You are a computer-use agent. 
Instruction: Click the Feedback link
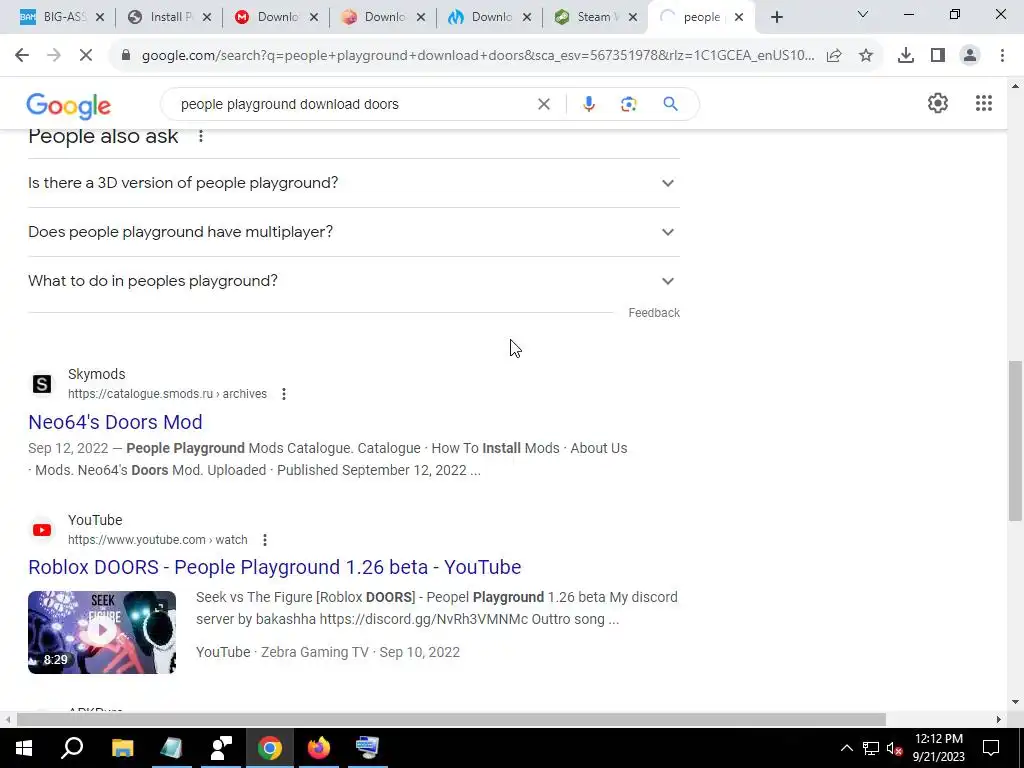tap(654, 313)
